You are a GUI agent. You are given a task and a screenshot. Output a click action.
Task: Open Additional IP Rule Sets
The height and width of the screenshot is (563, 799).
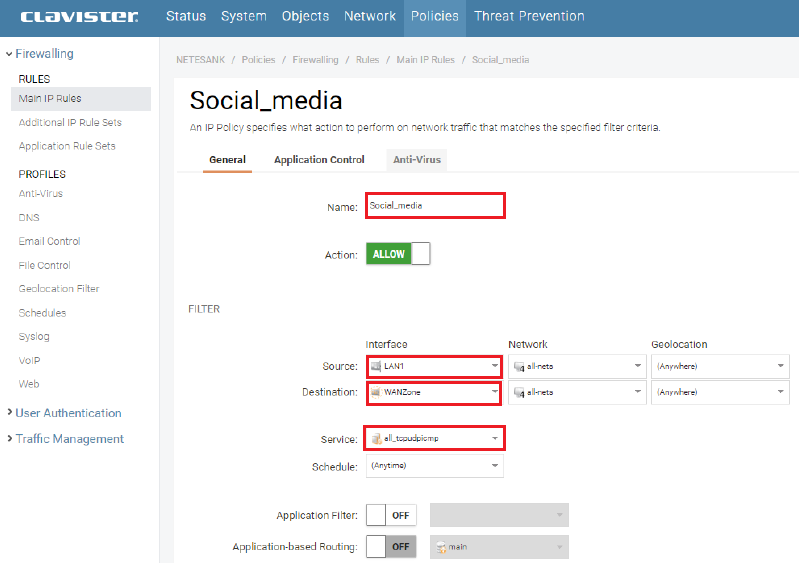pos(70,122)
